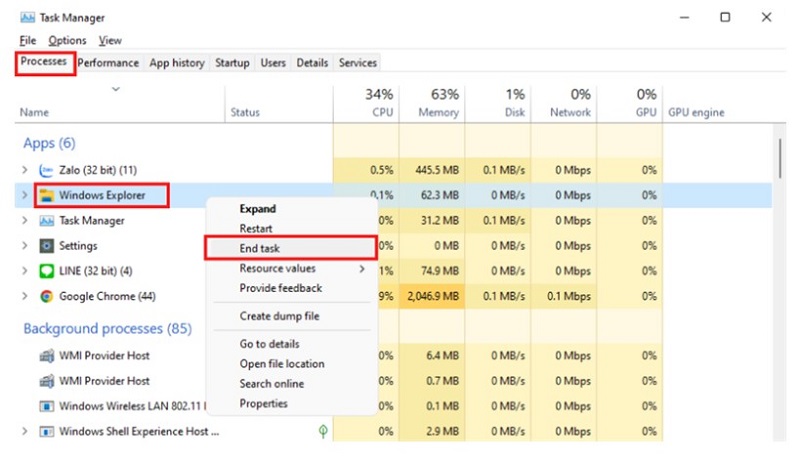Switch to the Processes tab
This screenshot has width=800, height=459.
coord(44,62)
